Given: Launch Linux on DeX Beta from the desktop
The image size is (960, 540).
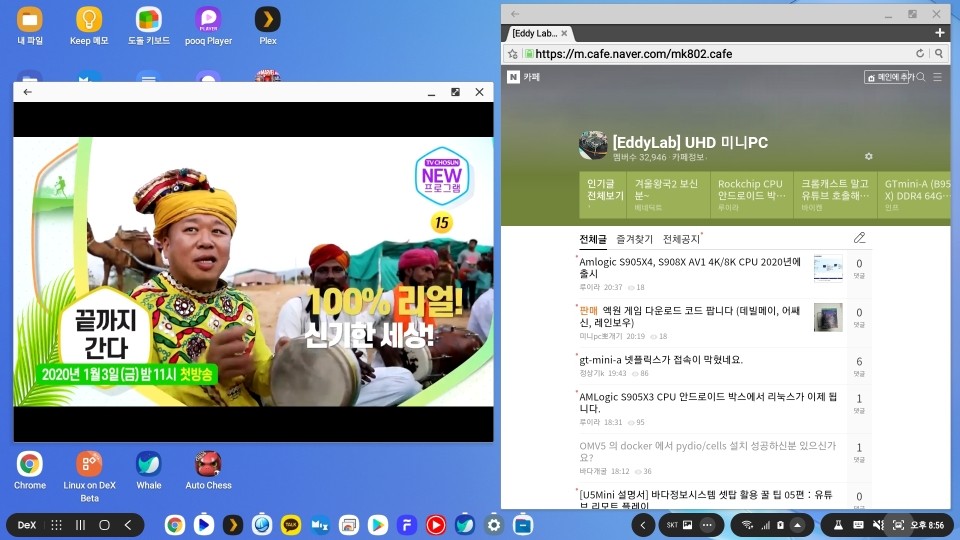Looking at the screenshot, I should [x=89, y=476].
